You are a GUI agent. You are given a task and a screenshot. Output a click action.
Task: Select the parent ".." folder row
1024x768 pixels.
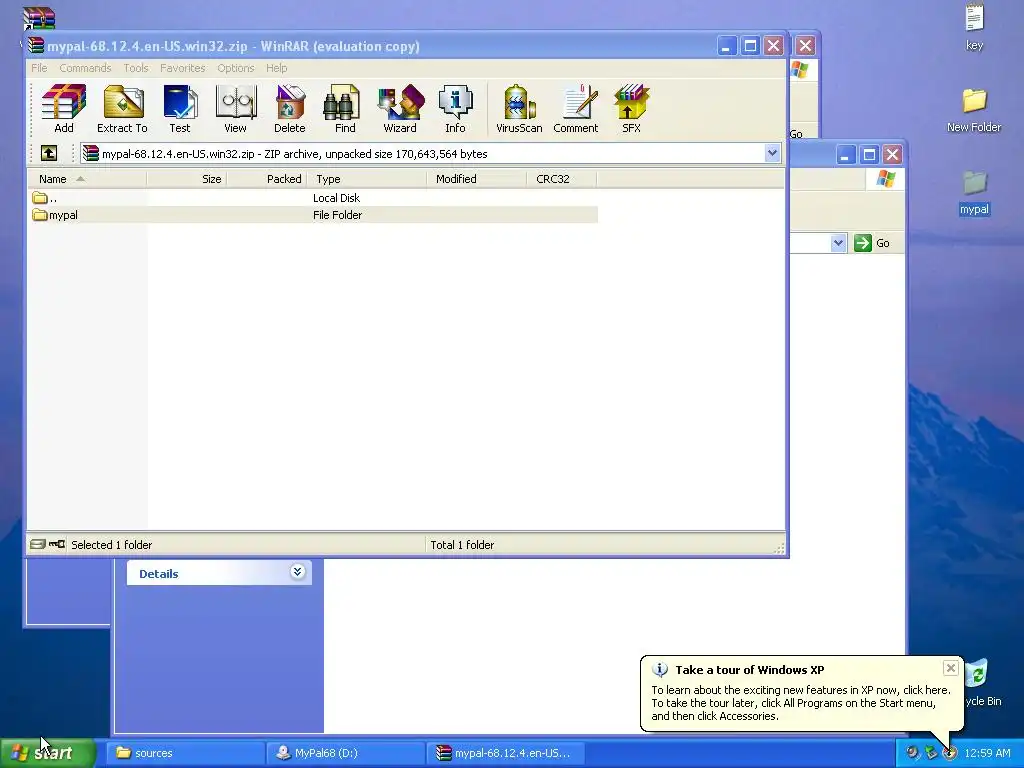click(x=313, y=198)
